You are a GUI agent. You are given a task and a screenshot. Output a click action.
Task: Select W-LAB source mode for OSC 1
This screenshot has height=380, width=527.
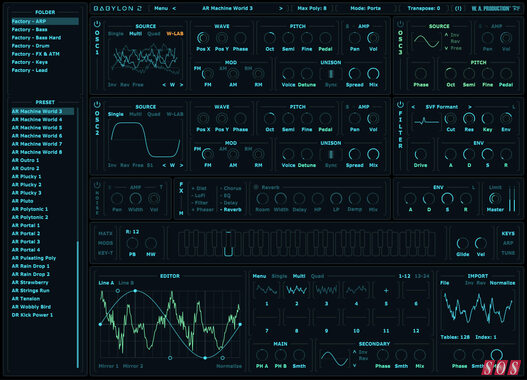point(175,34)
